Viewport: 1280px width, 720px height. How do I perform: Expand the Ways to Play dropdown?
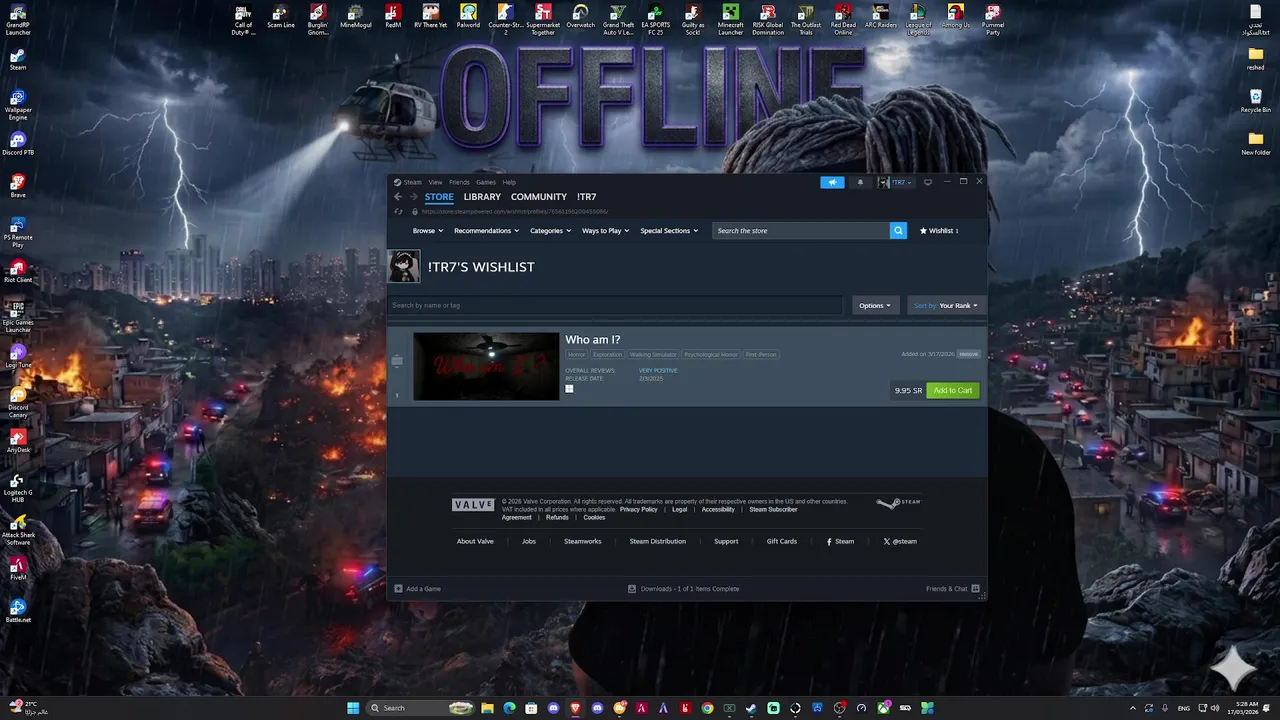point(606,231)
